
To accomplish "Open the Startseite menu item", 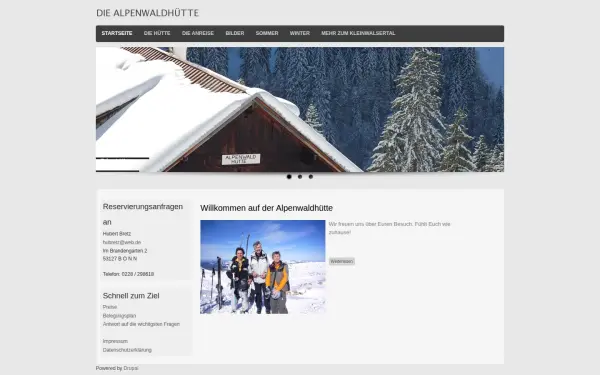I will pos(117,33).
